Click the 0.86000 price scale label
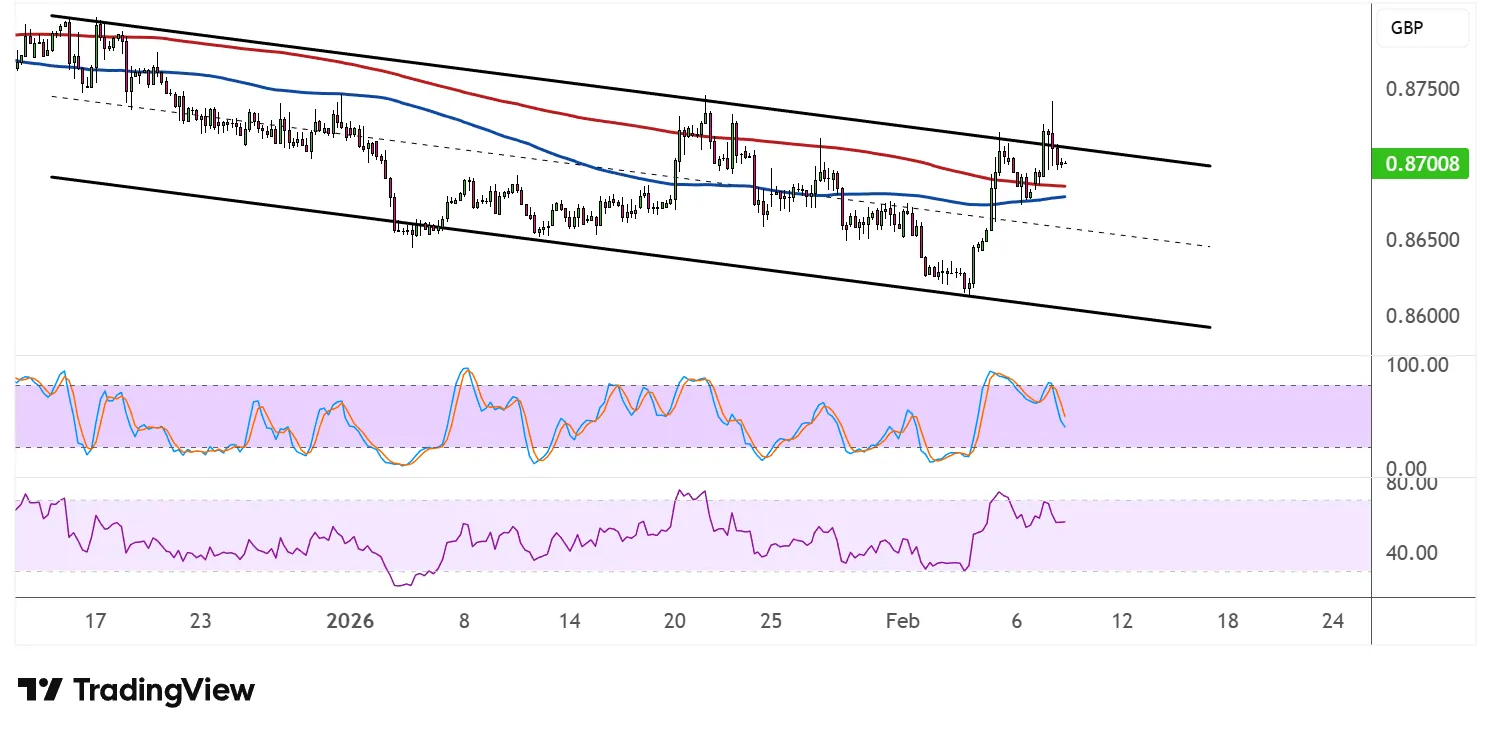Image resolution: width=1491 pixels, height=735 pixels. (x=1421, y=316)
